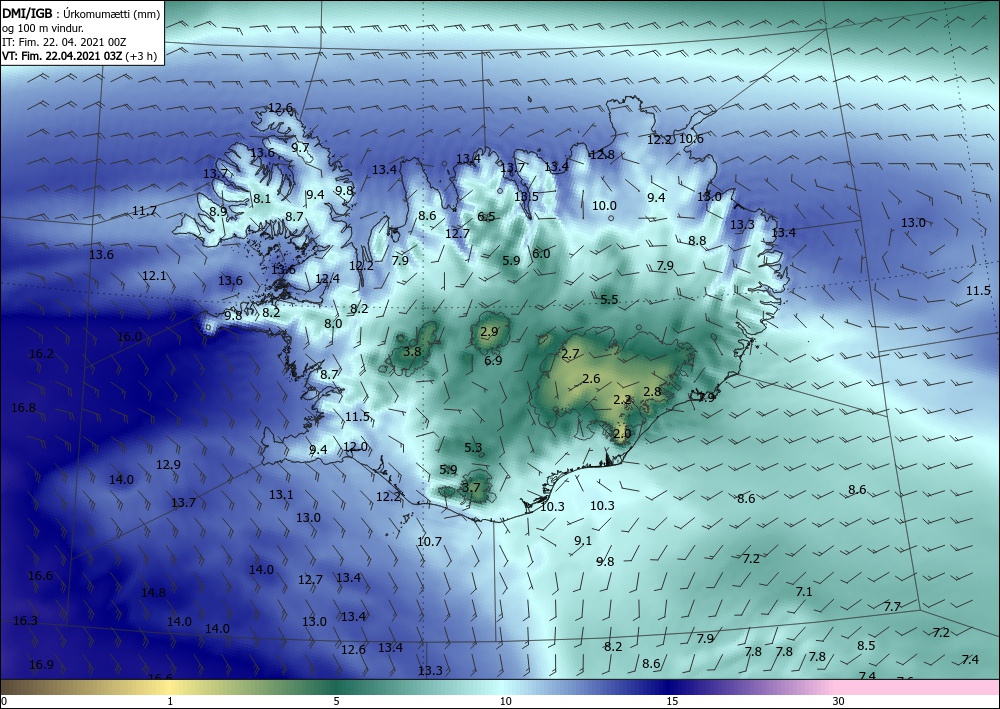1000x709 pixels.
Task: Click the 12.9 map value
Action: (168, 464)
